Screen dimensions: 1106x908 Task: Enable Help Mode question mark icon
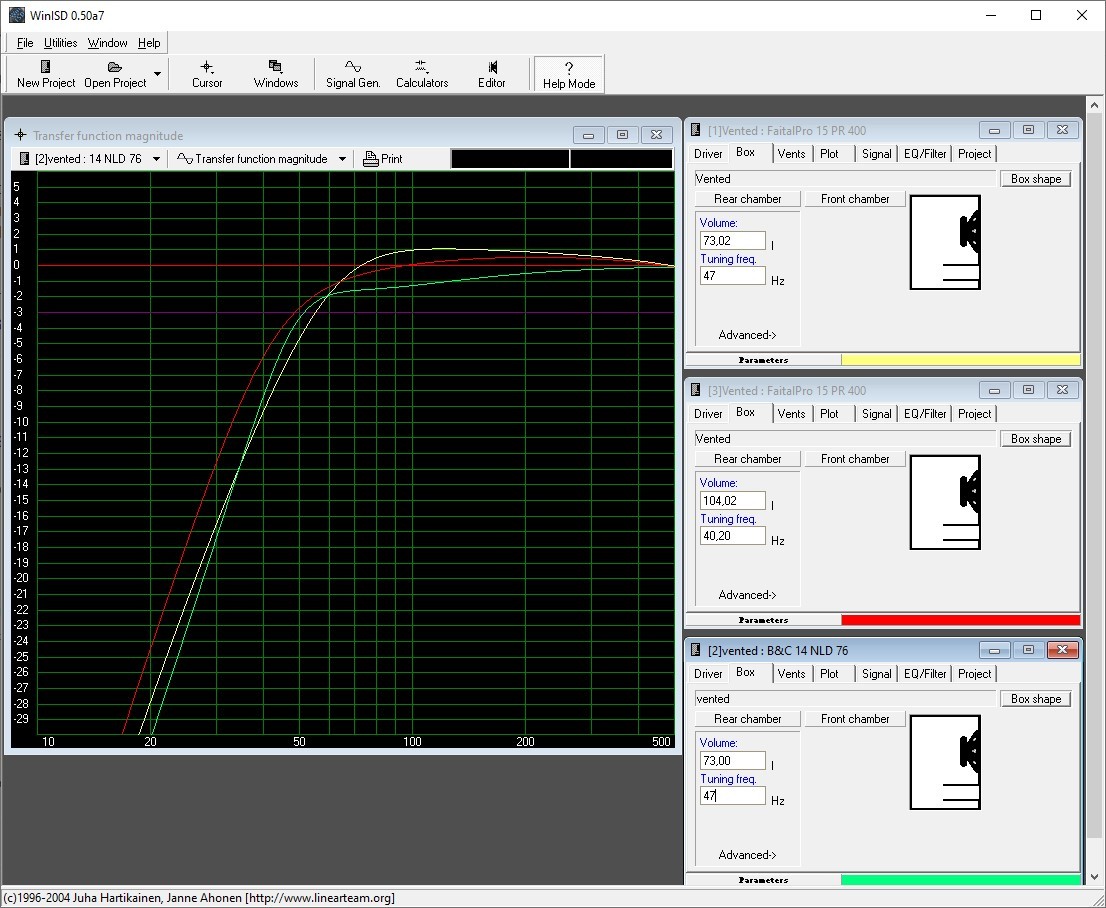click(x=568, y=67)
